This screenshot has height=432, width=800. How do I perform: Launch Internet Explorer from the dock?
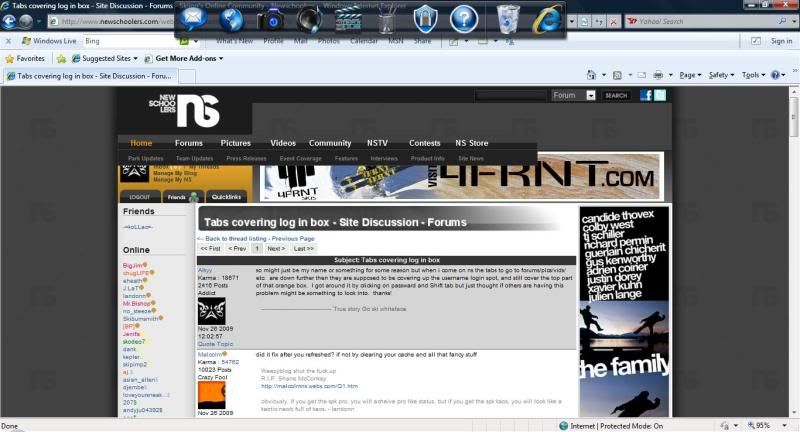[x=546, y=18]
